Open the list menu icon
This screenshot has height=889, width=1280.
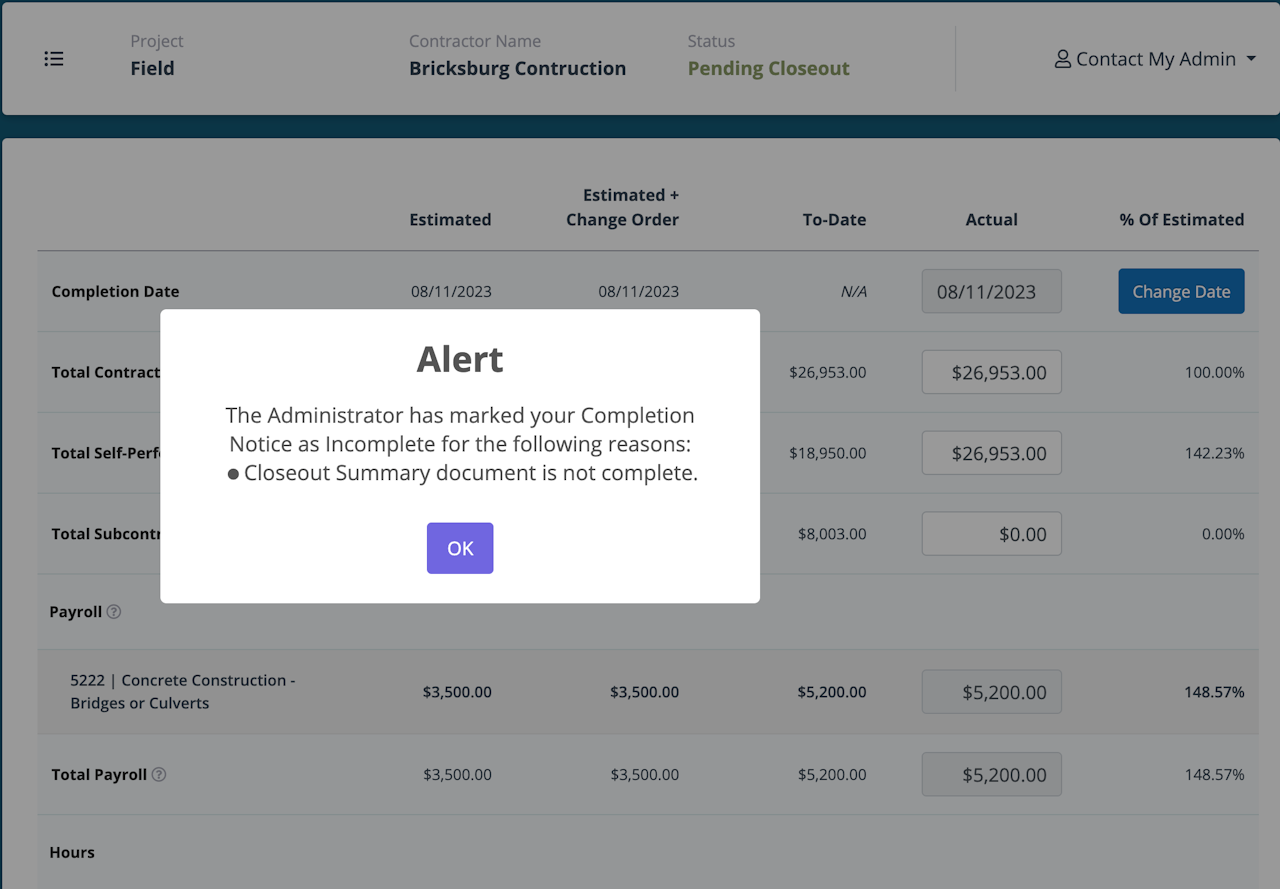coord(54,59)
